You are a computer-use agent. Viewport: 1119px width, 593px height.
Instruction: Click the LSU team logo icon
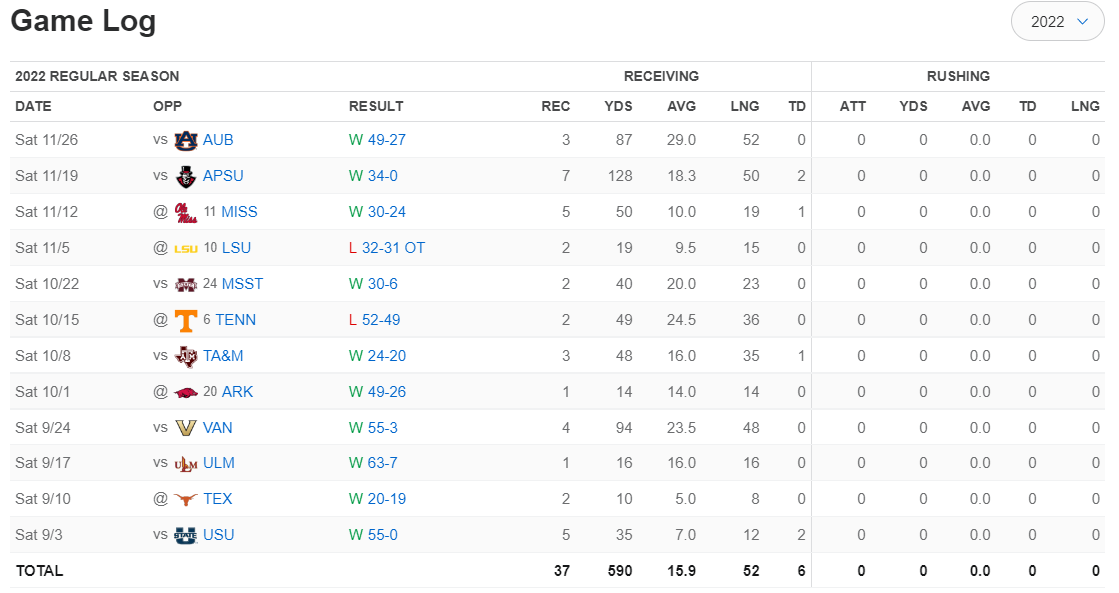(x=186, y=248)
